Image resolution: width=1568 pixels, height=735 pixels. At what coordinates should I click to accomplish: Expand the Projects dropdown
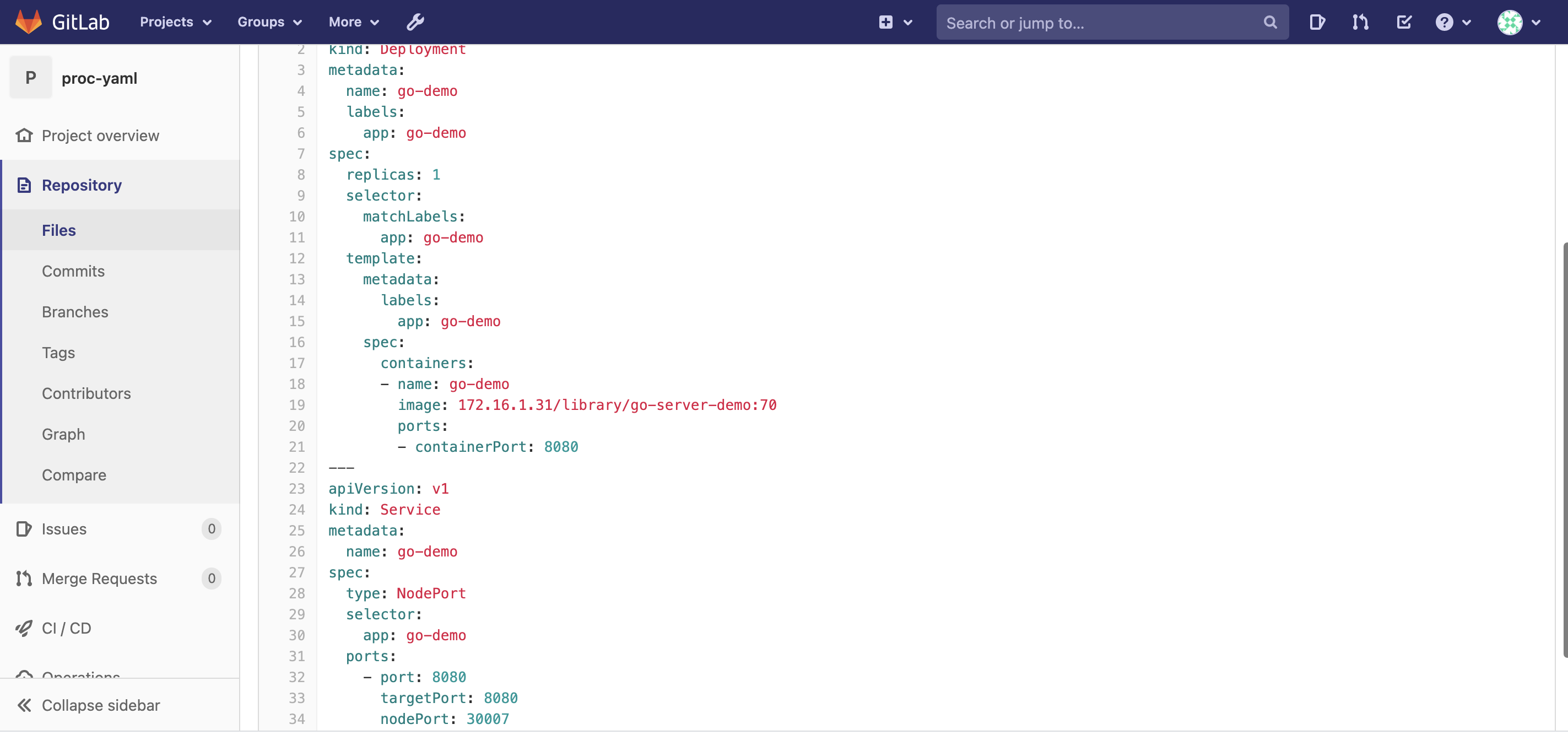(175, 22)
